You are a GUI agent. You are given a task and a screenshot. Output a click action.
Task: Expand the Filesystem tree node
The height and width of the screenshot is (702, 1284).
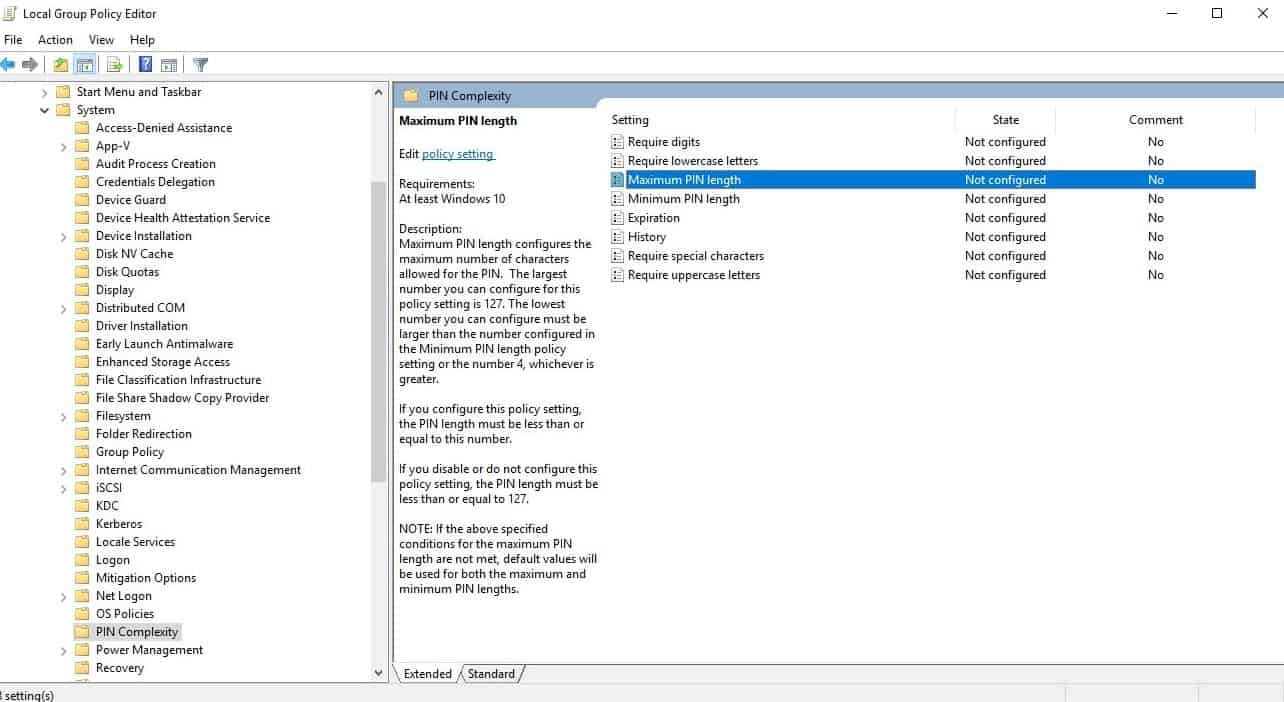64,416
